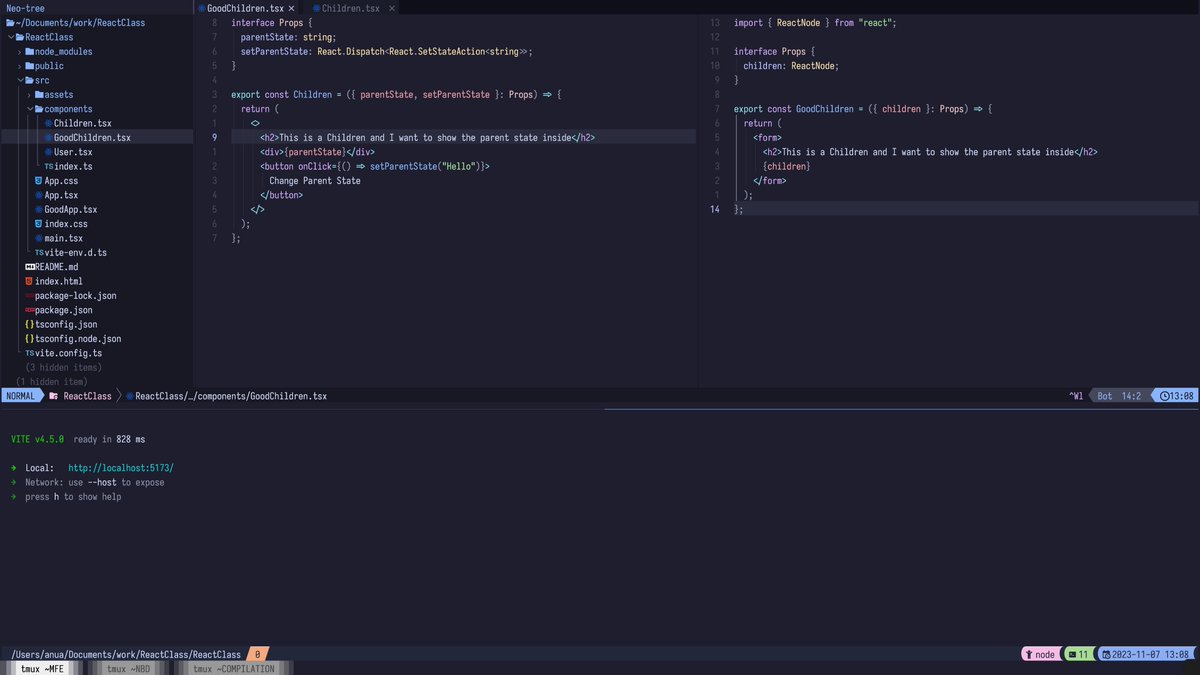Click the braces icon beside tsconfig.node.json

click(29, 339)
